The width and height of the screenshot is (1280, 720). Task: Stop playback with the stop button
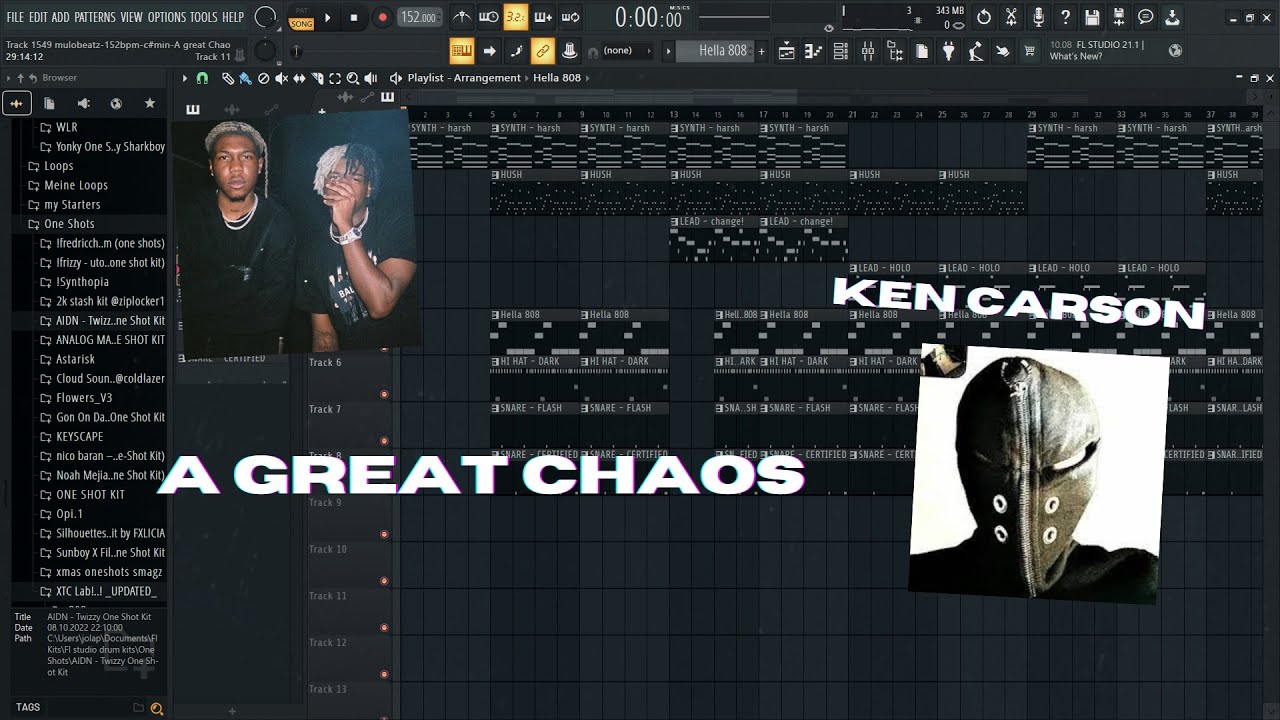[353, 17]
